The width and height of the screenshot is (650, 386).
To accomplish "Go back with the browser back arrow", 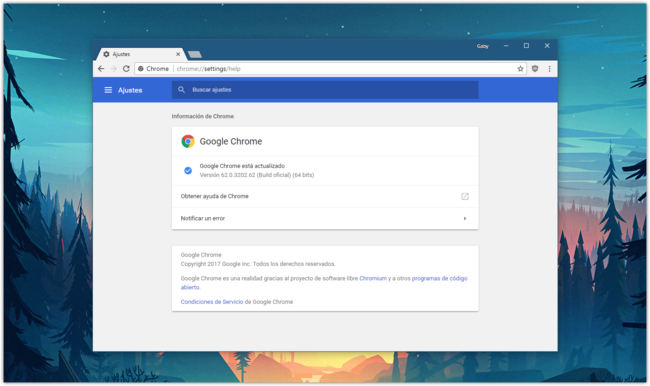I will click(x=101, y=69).
